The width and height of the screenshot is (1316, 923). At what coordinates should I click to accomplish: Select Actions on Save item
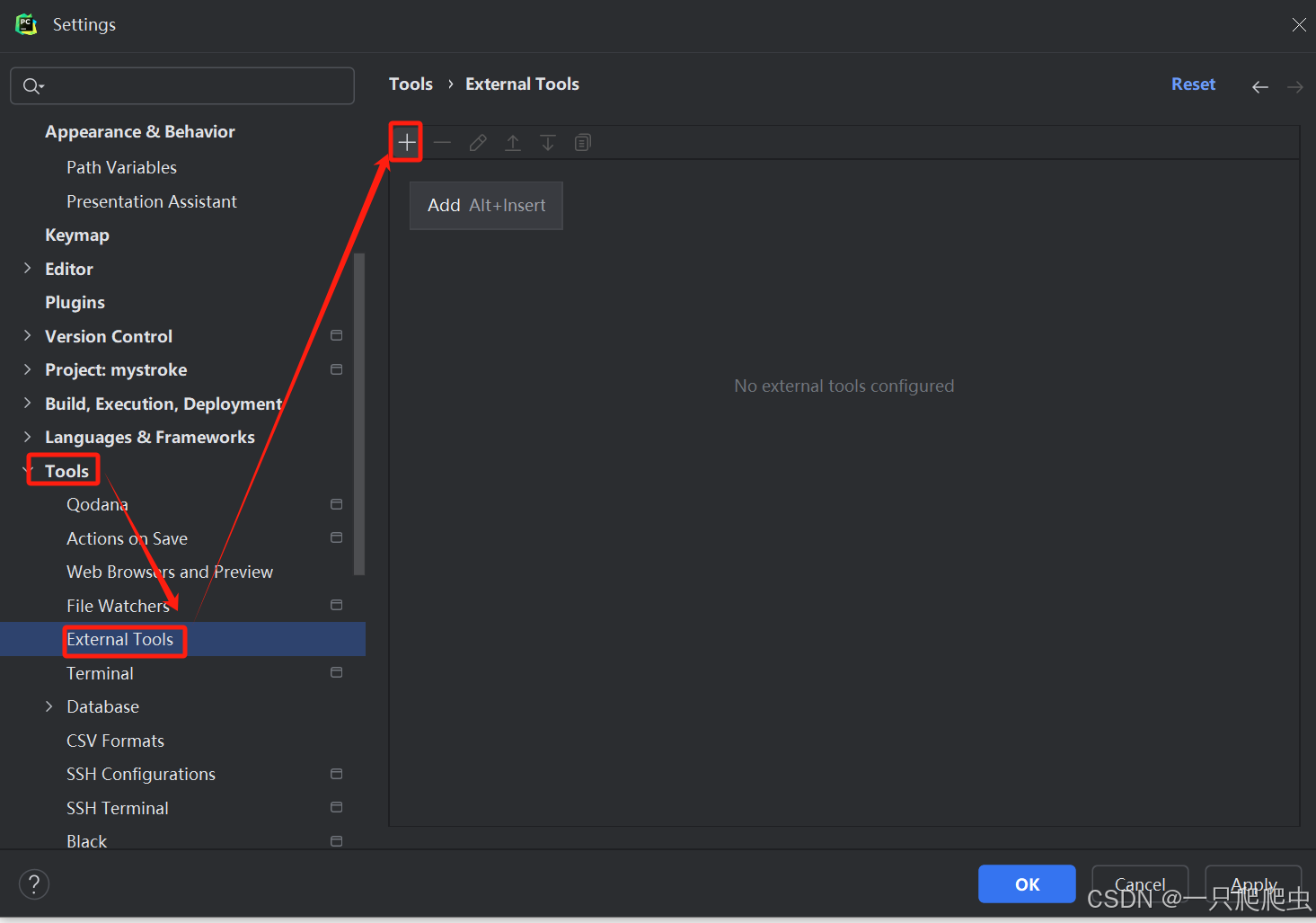pyautogui.click(x=127, y=538)
